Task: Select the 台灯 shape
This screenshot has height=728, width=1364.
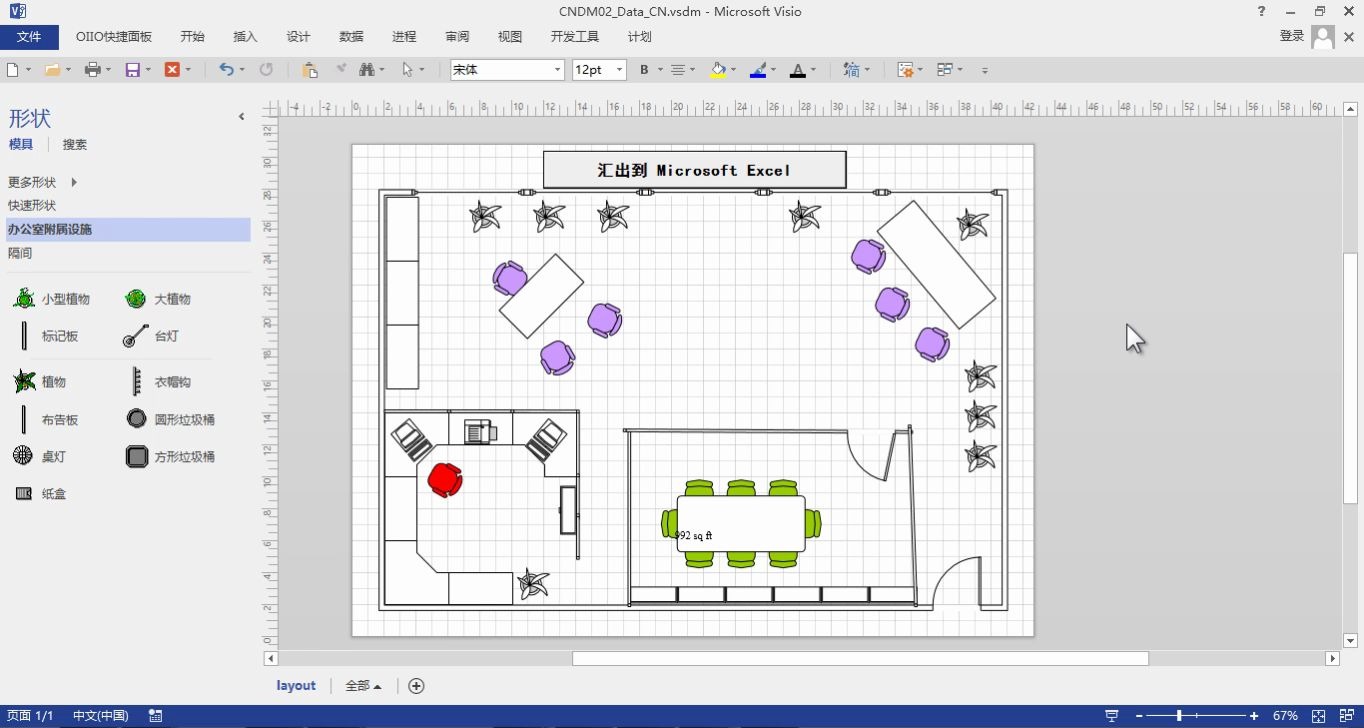Action: point(152,336)
